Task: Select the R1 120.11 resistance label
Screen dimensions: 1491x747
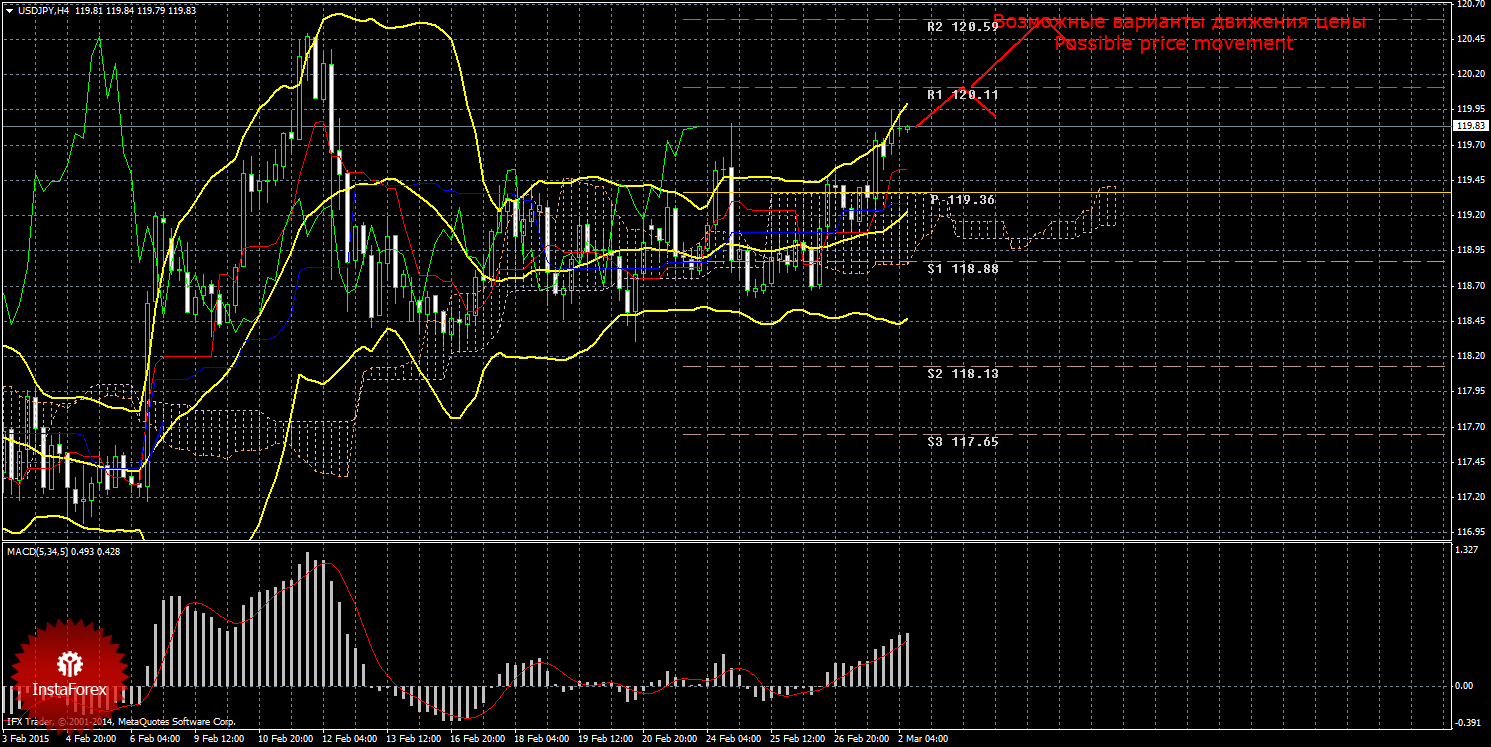Action: pos(962,94)
